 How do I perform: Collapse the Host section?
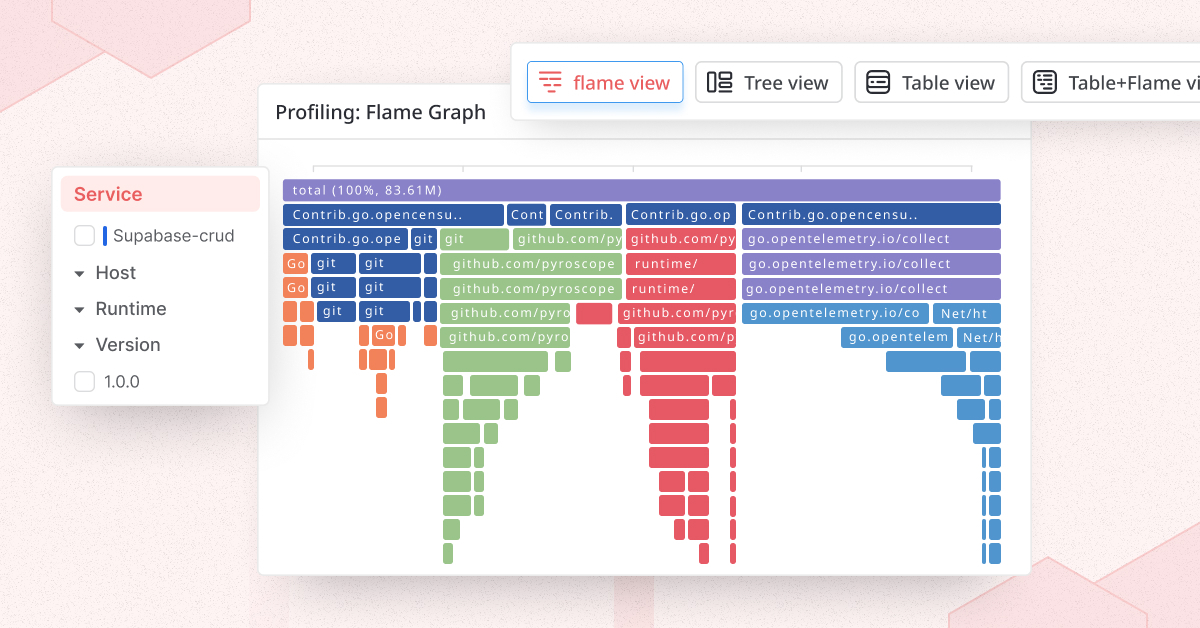point(81,273)
